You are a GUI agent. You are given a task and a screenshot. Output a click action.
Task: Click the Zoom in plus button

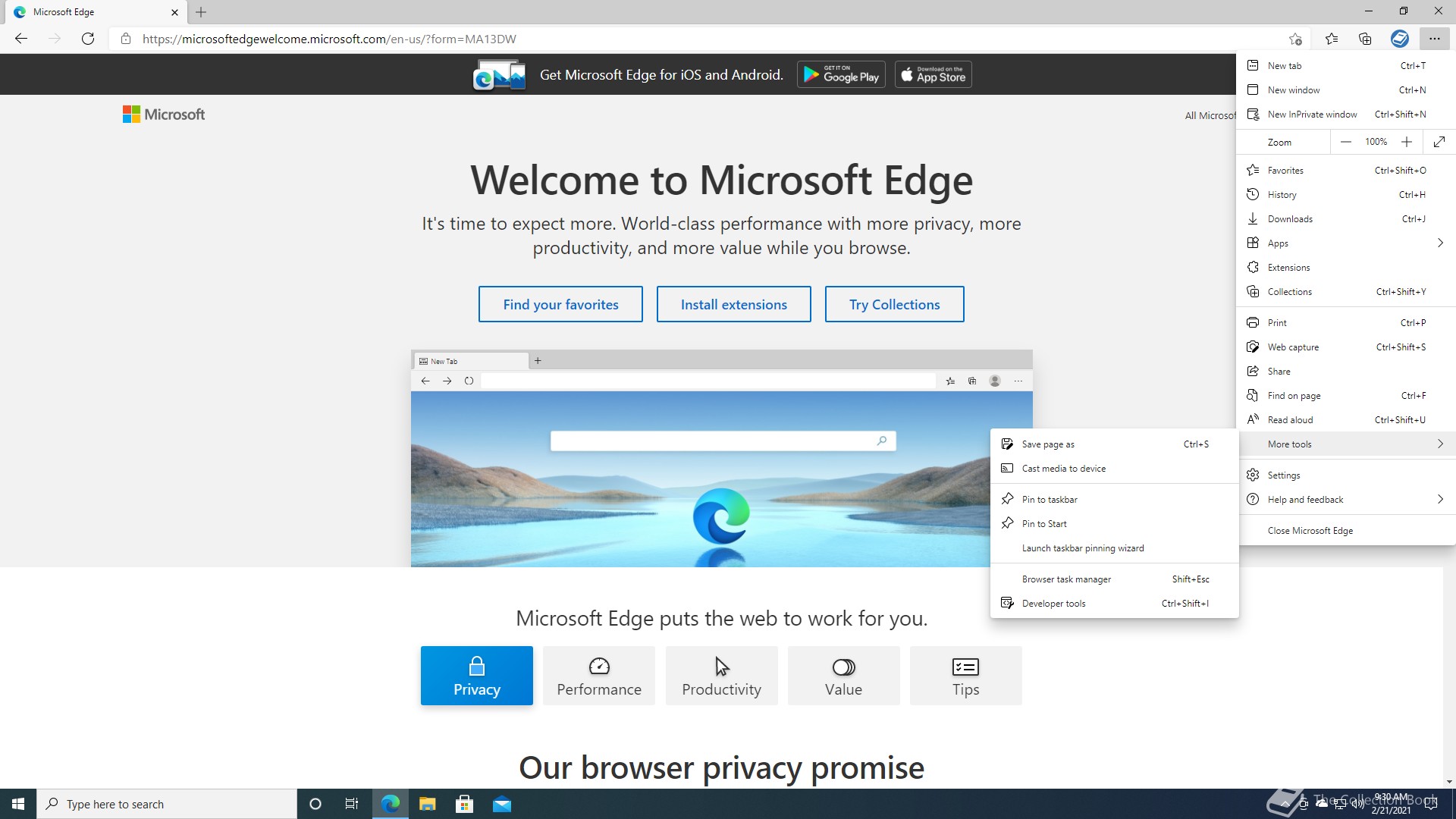click(1407, 142)
